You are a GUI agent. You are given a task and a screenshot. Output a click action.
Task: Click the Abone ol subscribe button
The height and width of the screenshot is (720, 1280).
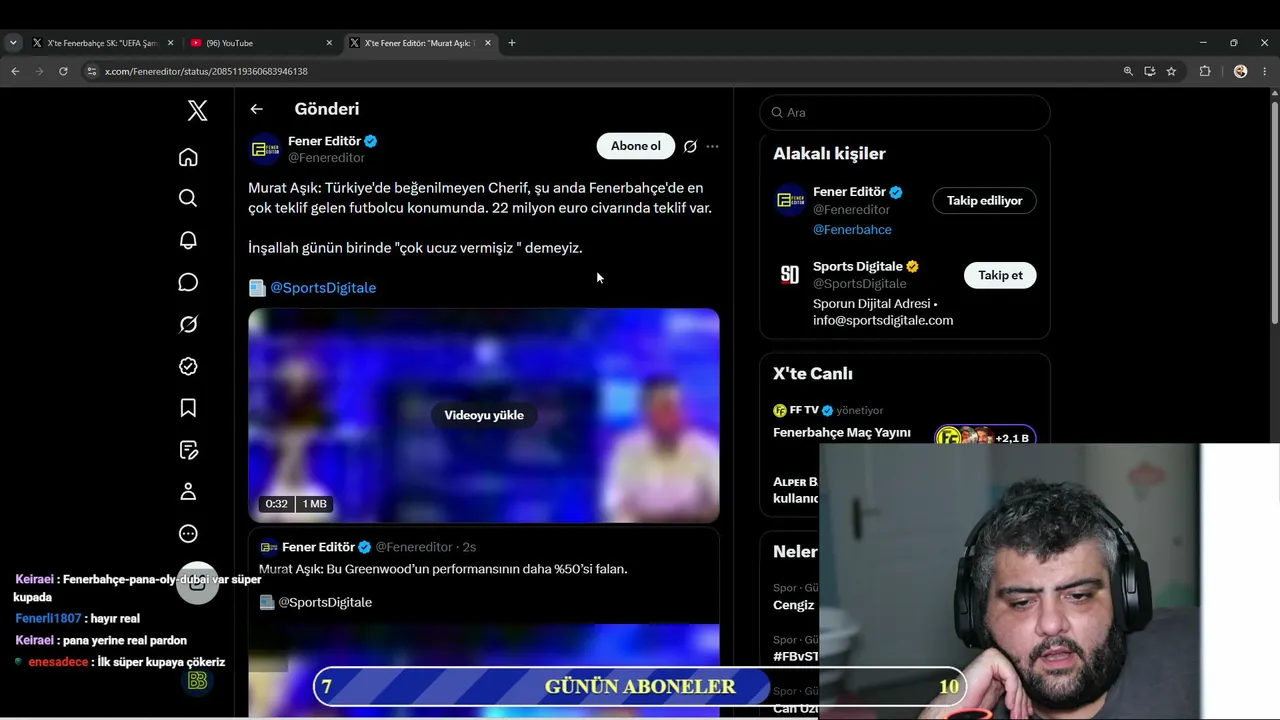coord(636,146)
